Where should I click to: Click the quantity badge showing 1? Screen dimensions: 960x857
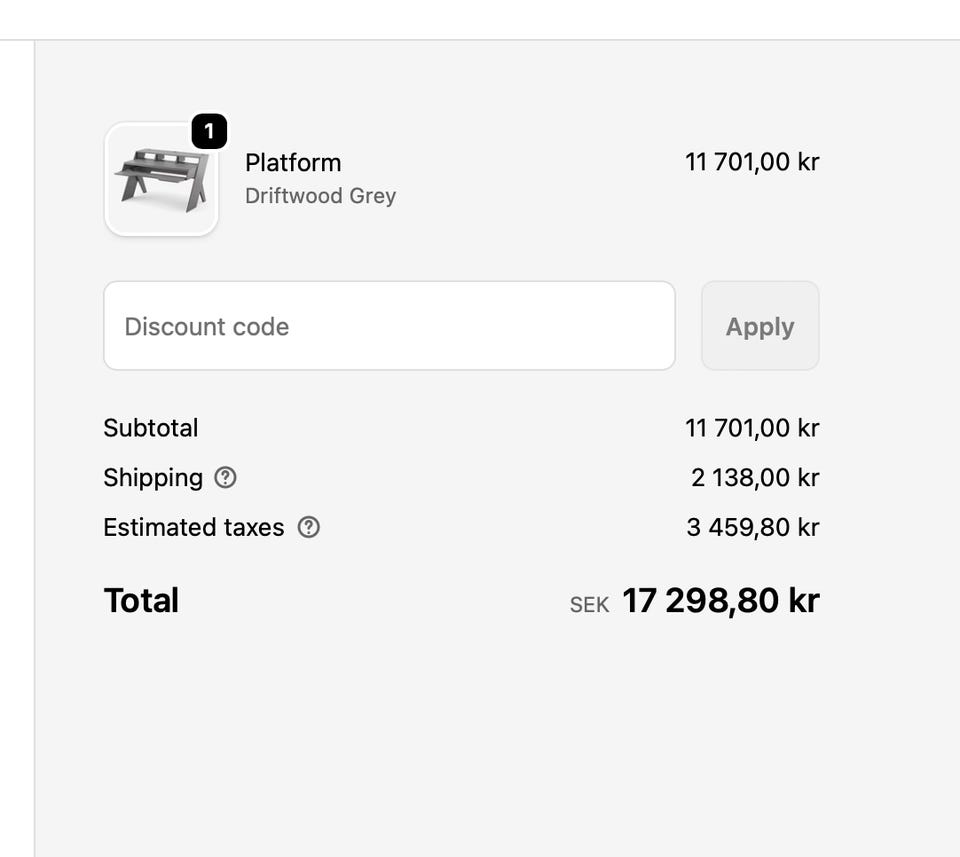pyautogui.click(x=209, y=131)
